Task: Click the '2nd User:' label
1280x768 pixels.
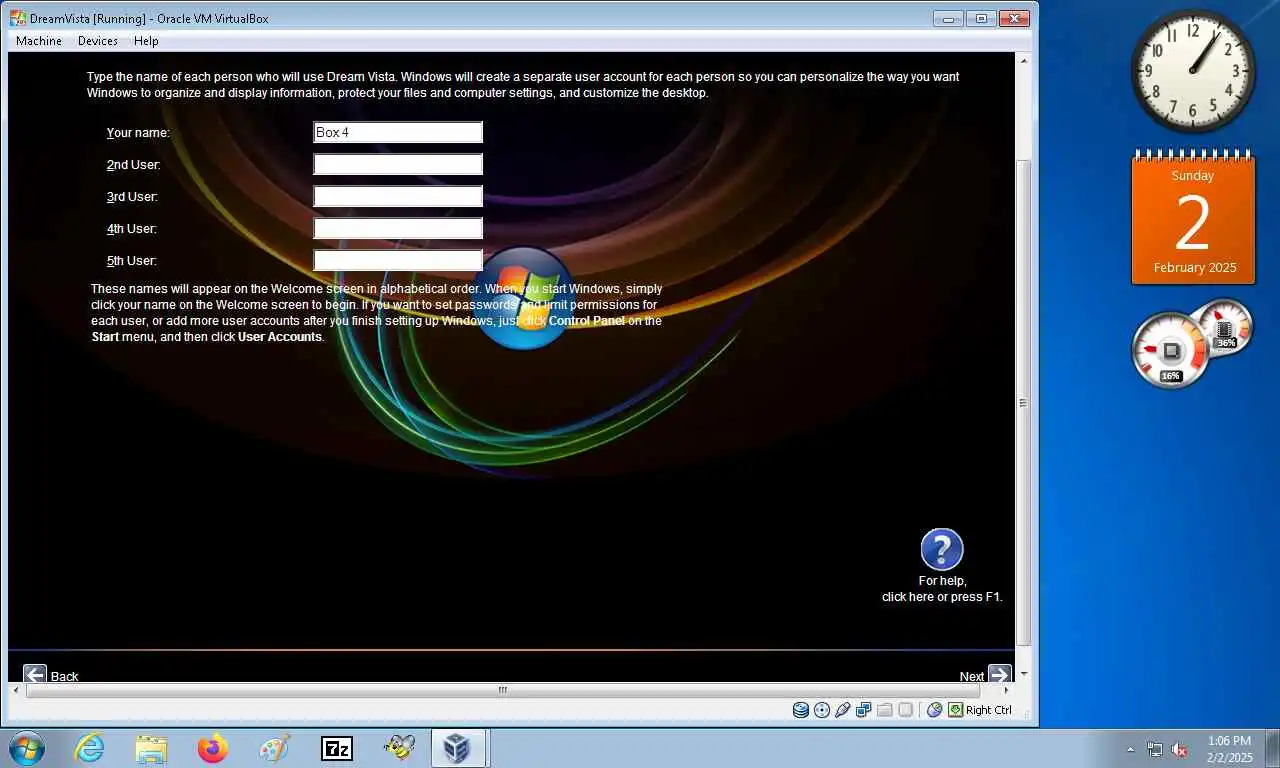Action: (x=134, y=165)
